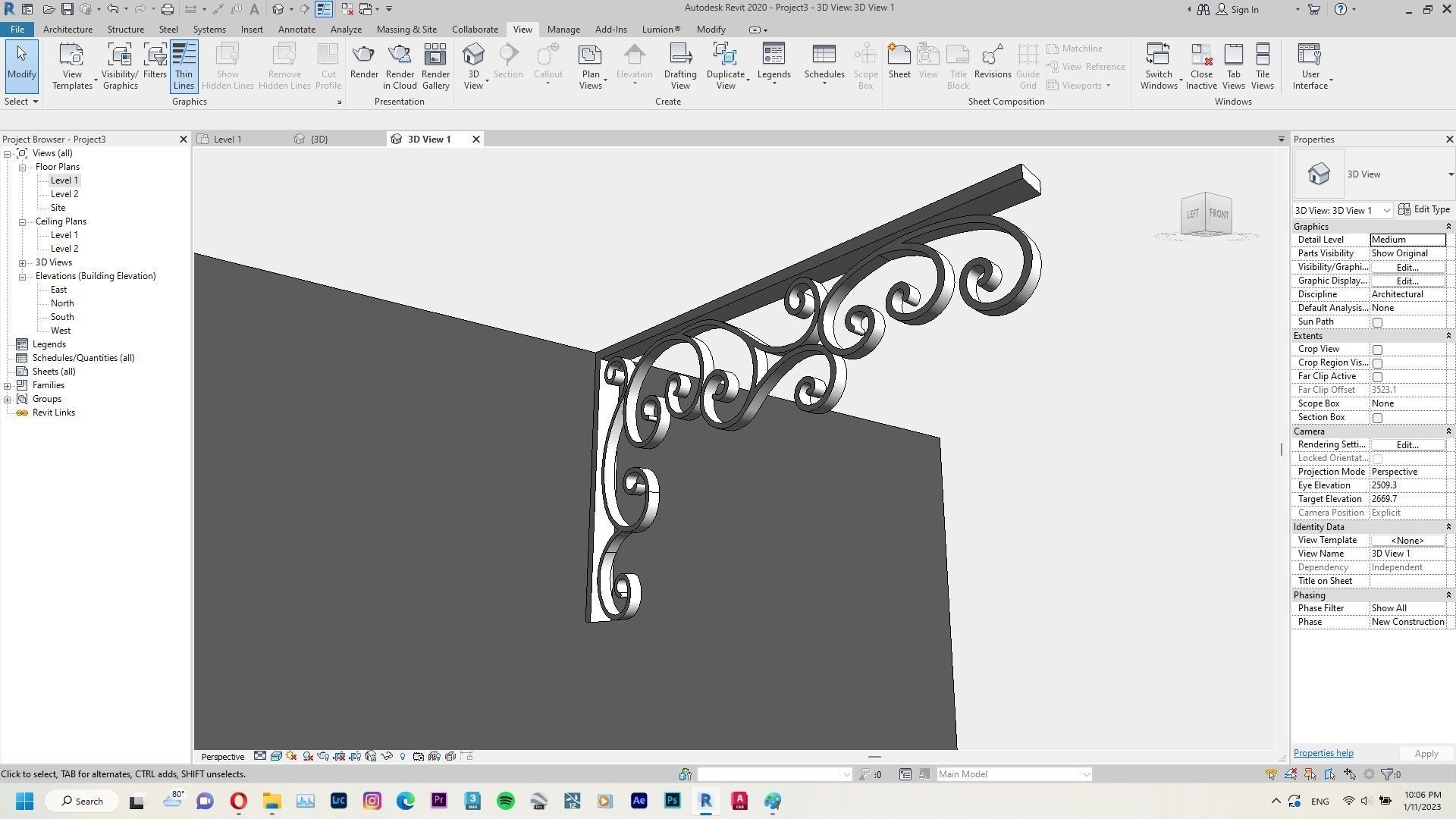Toggle Reveal Hidden Elements lightbulb on the view bar
1456x819 pixels.
[403, 756]
